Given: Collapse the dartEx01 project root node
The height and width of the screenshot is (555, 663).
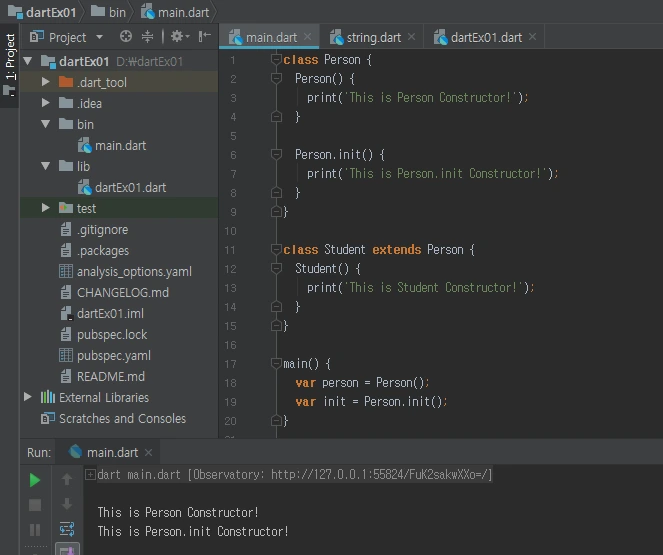Looking at the screenshot, I should click(28, 61).
